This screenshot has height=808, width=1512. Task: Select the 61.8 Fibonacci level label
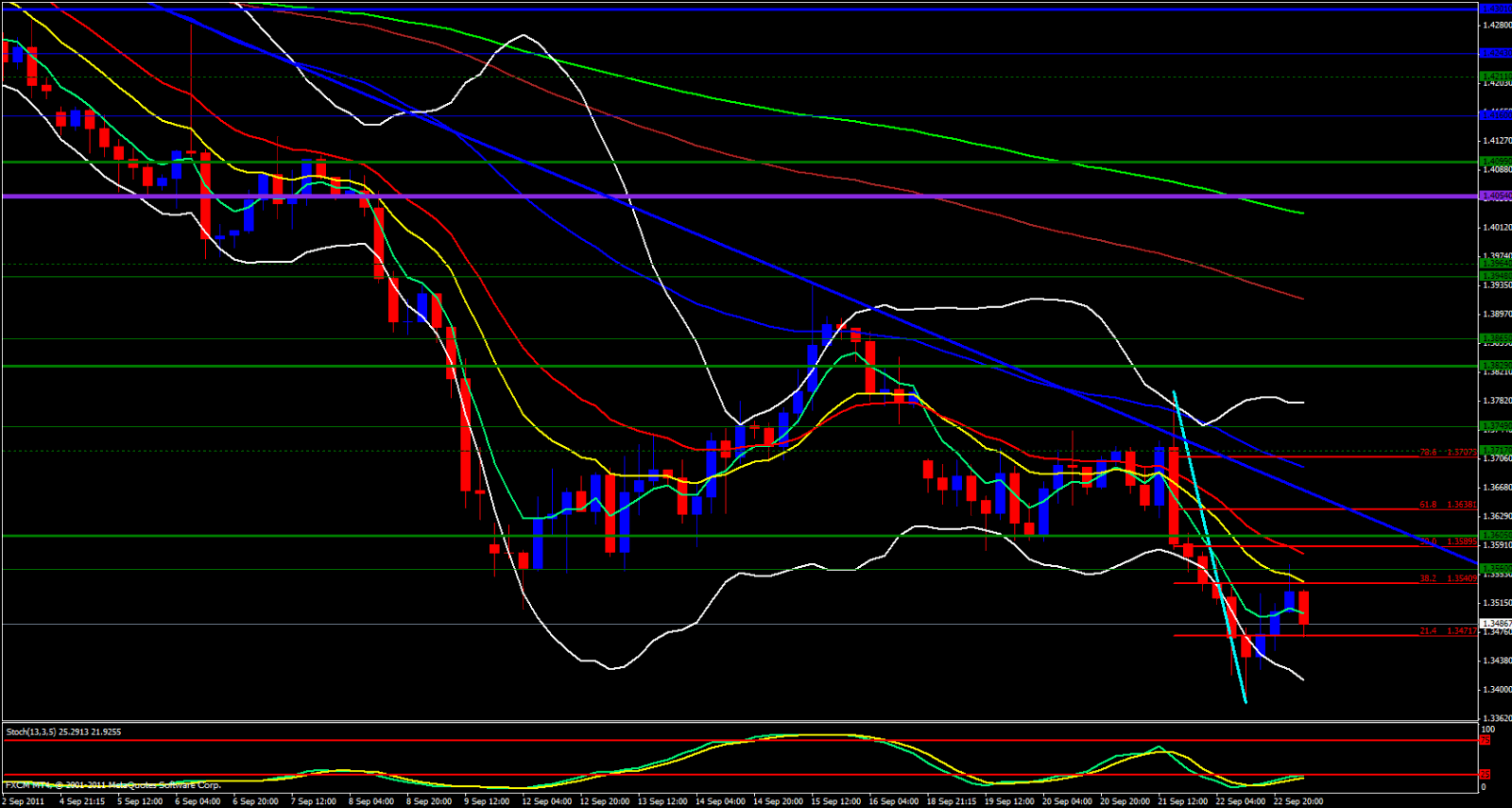[x=1447, y=505]
